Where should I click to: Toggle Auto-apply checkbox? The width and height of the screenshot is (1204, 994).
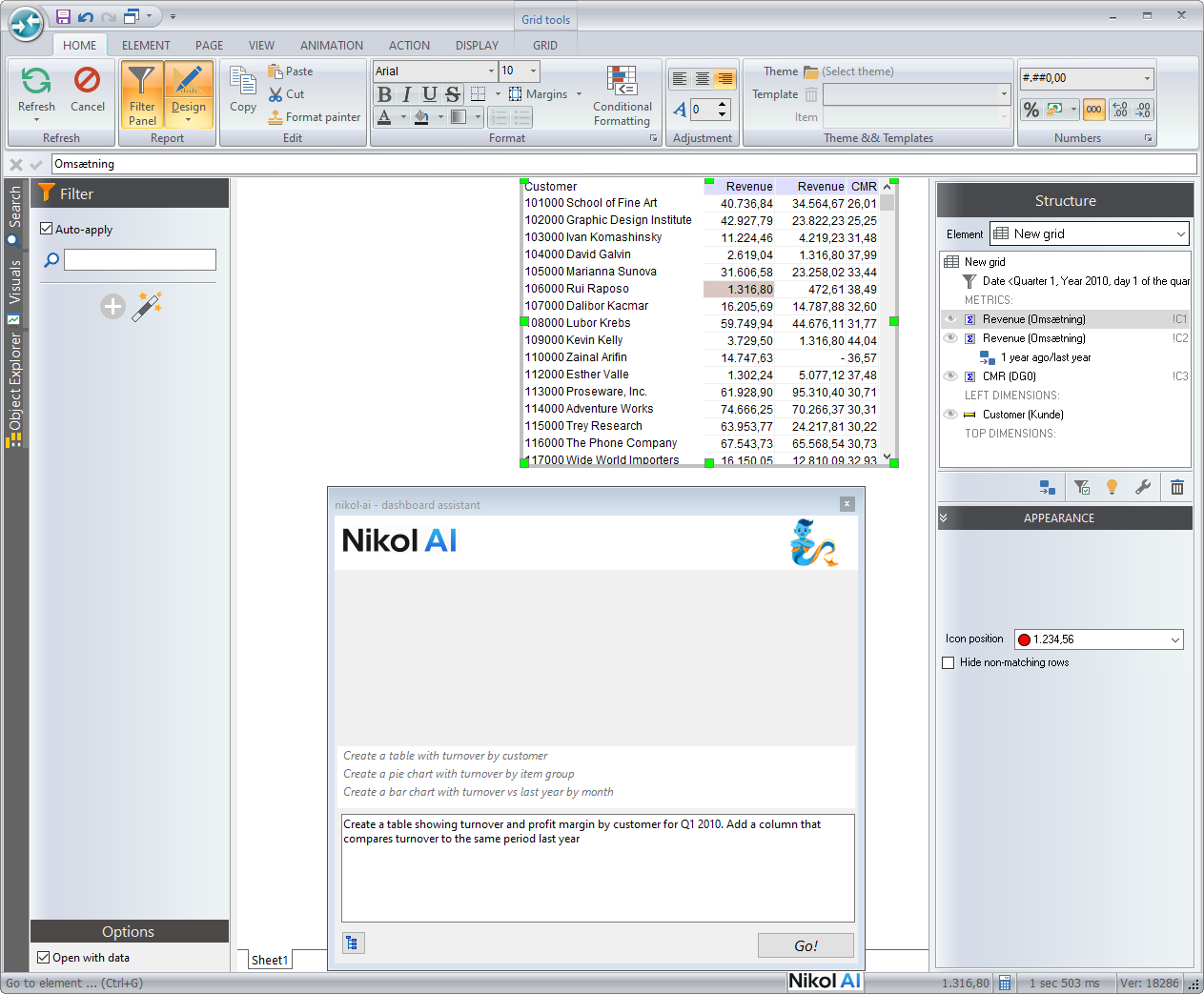point(46,229)
